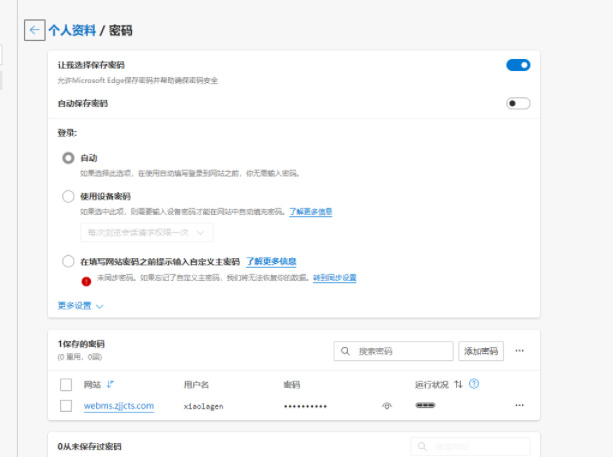
Task: Open more actions for webms.zjjcts.com row
Action: [x=520, y=405]
